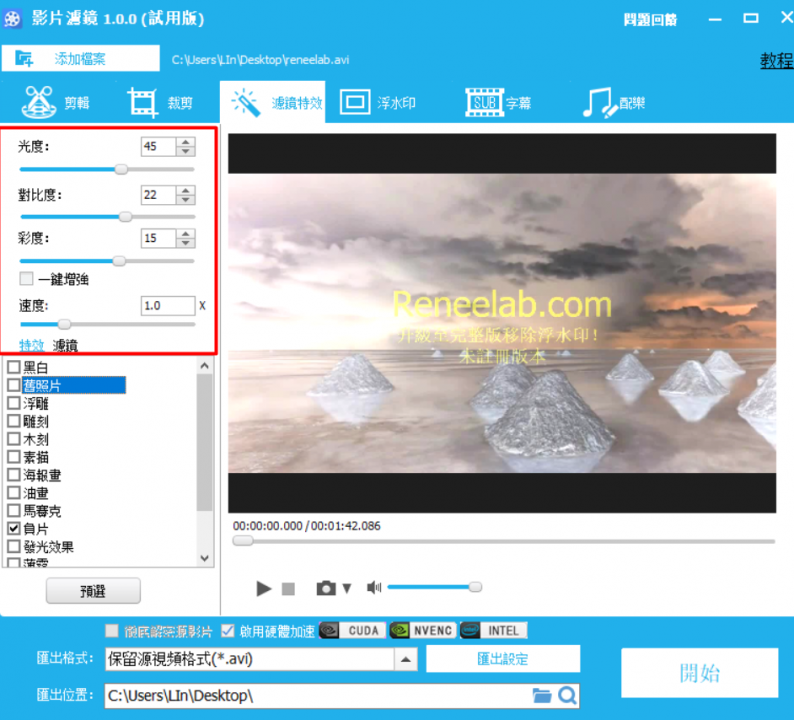Open the 教程 tutorial link
The height and width of the screenshot is (720, 794).
[x=777, y=61]
